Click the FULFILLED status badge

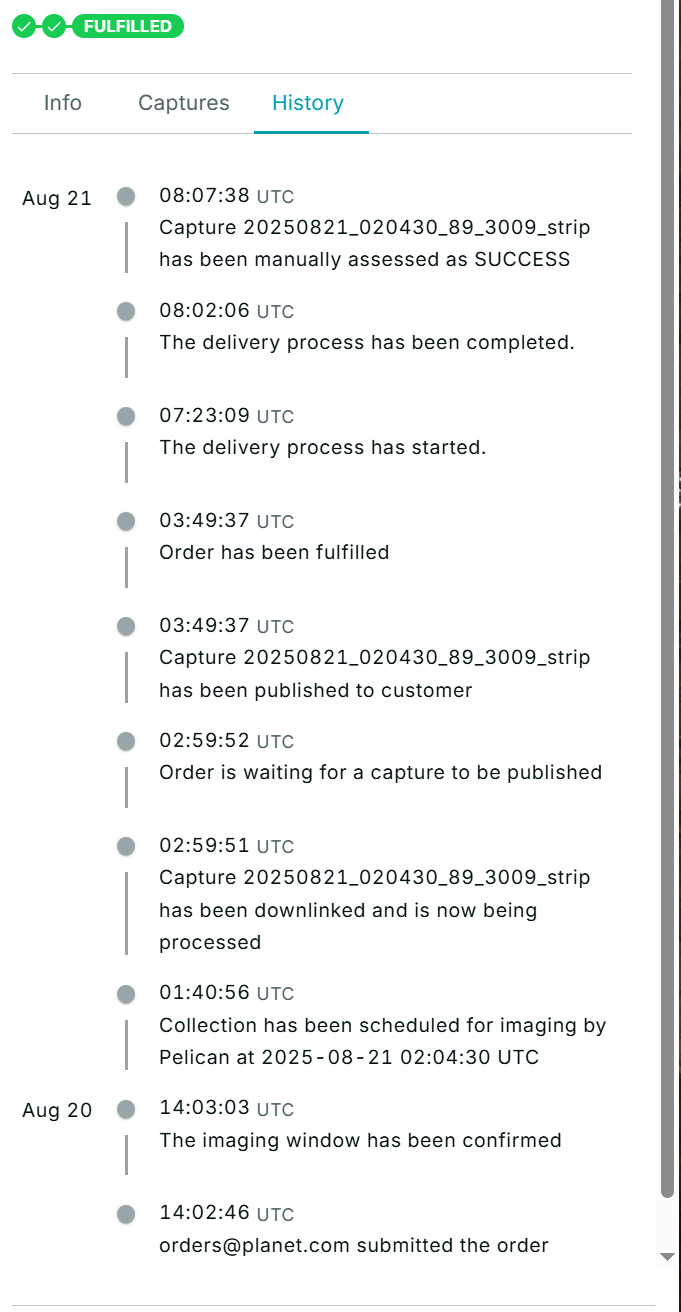128,27
